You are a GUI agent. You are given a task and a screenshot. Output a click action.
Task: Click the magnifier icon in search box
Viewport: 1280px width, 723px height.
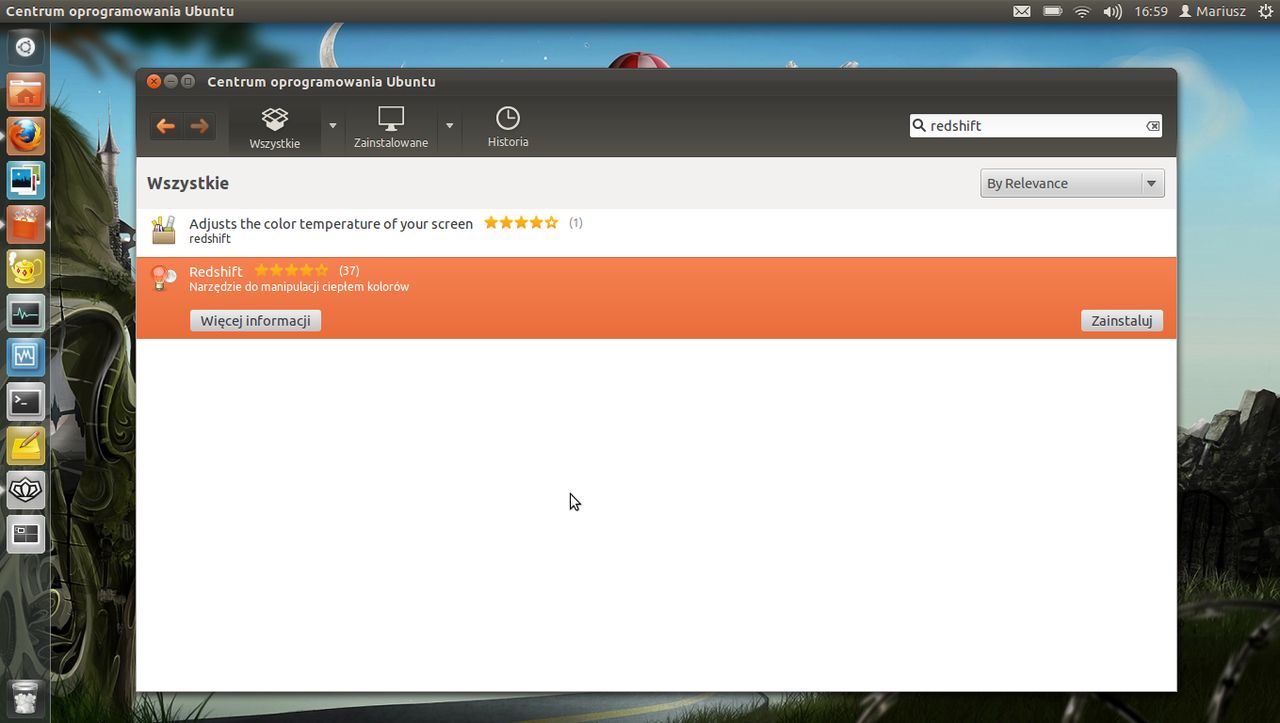[919, 126]
